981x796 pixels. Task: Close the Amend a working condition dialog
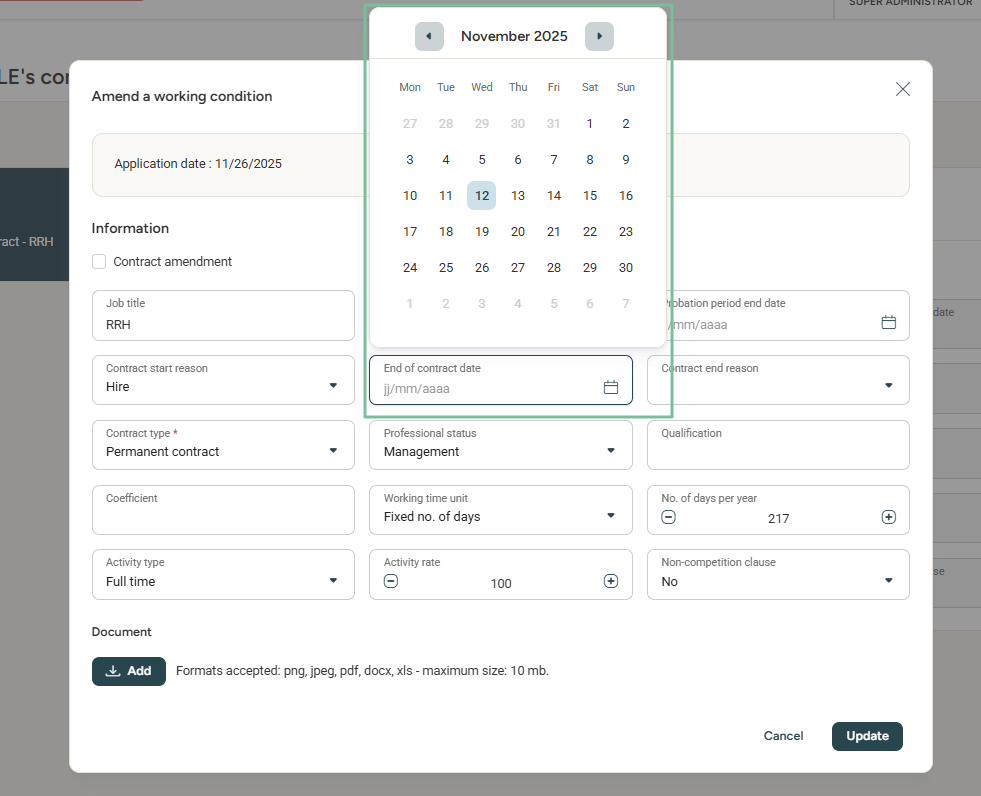click(x=902, y=89)
